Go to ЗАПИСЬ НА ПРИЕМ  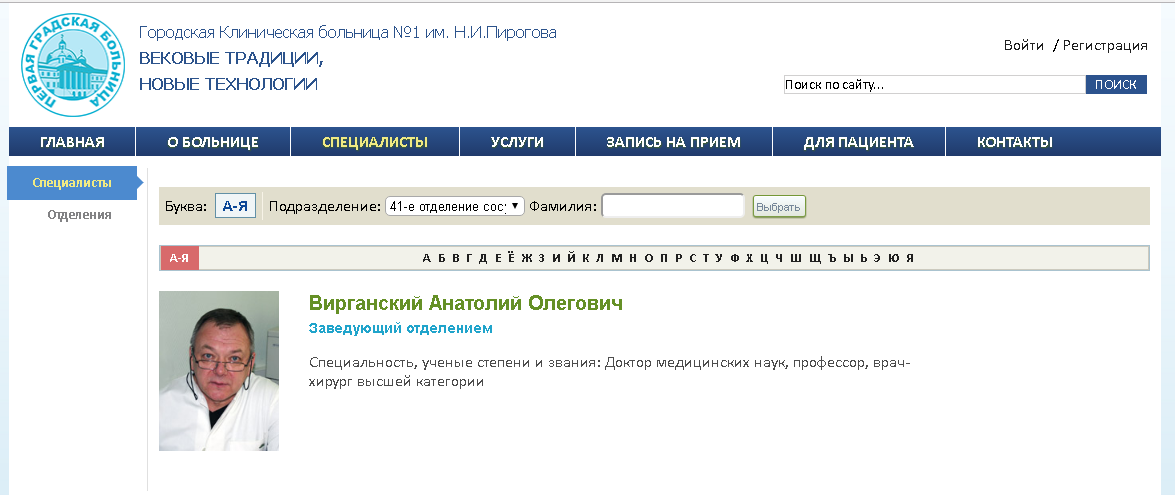[674, 142]
